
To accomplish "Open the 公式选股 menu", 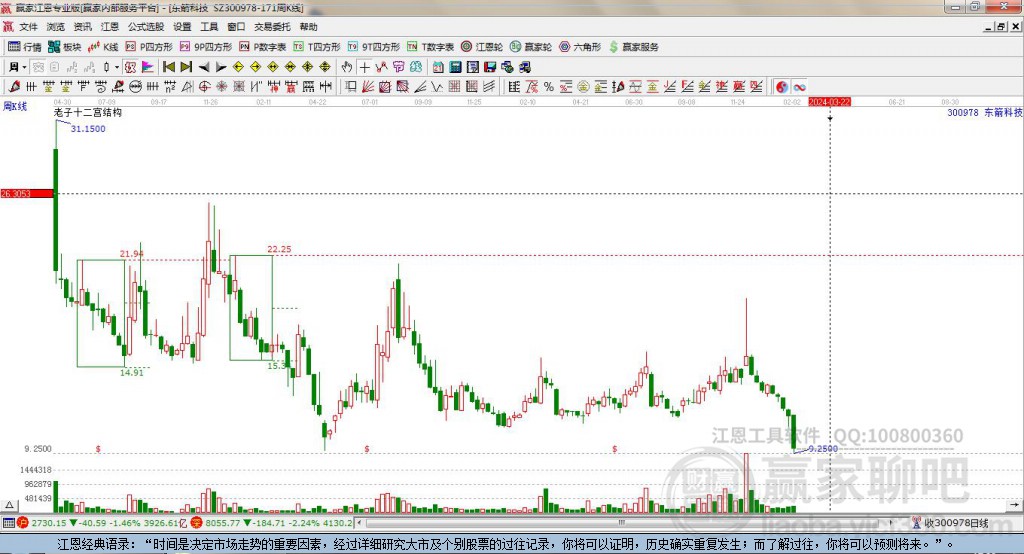I will (145, 27).
